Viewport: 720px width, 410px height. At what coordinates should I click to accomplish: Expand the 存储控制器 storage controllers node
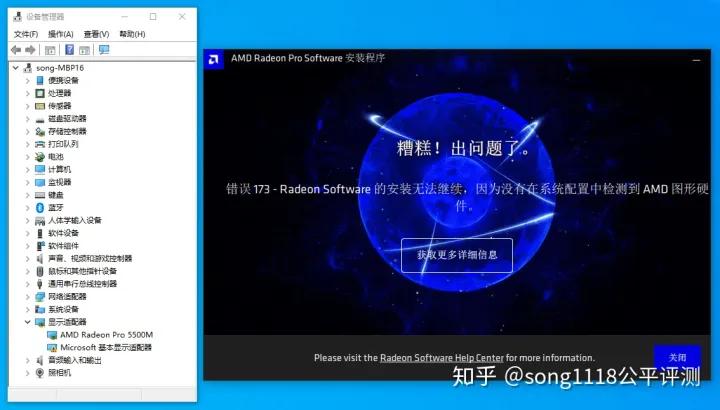pyautogui.click(x=28, y=131)
